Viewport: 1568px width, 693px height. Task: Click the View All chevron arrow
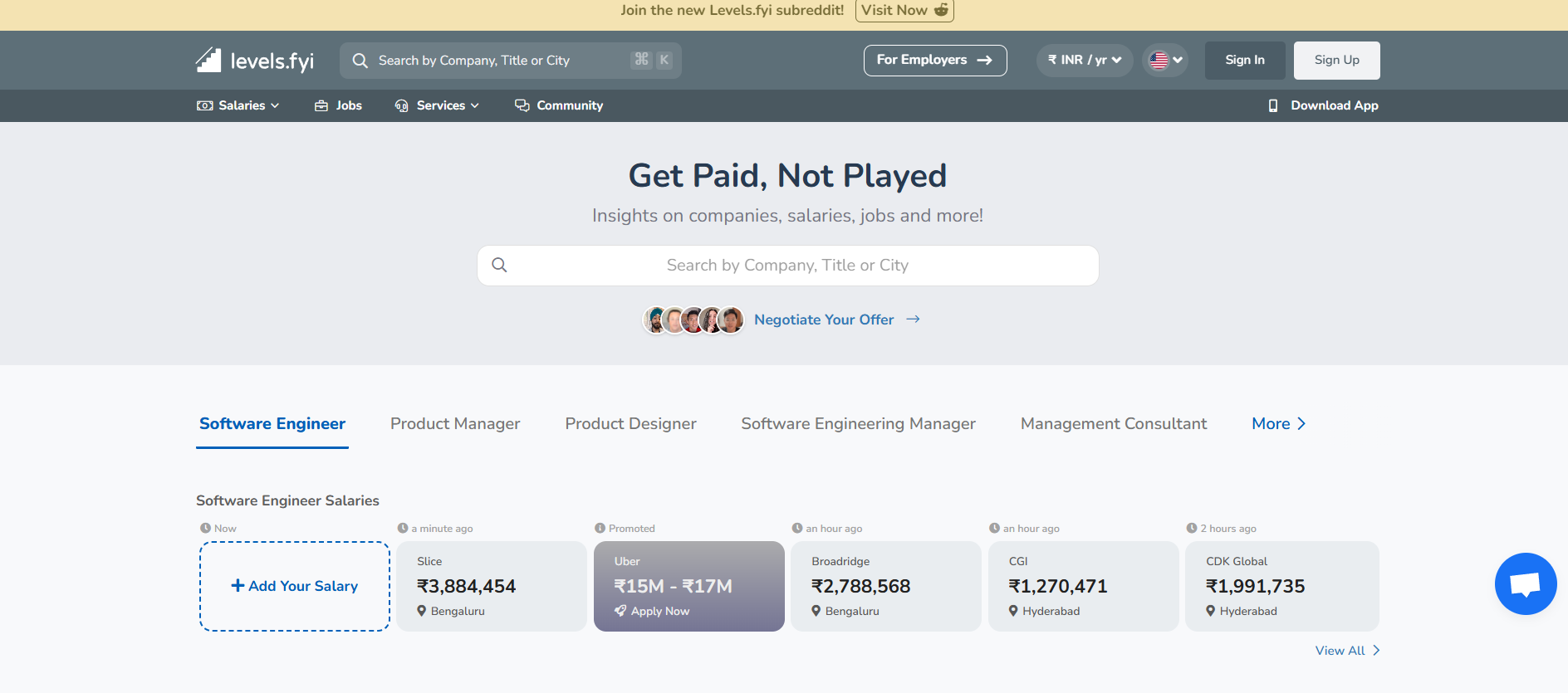pyautogui.click(x=1376, y=651)
